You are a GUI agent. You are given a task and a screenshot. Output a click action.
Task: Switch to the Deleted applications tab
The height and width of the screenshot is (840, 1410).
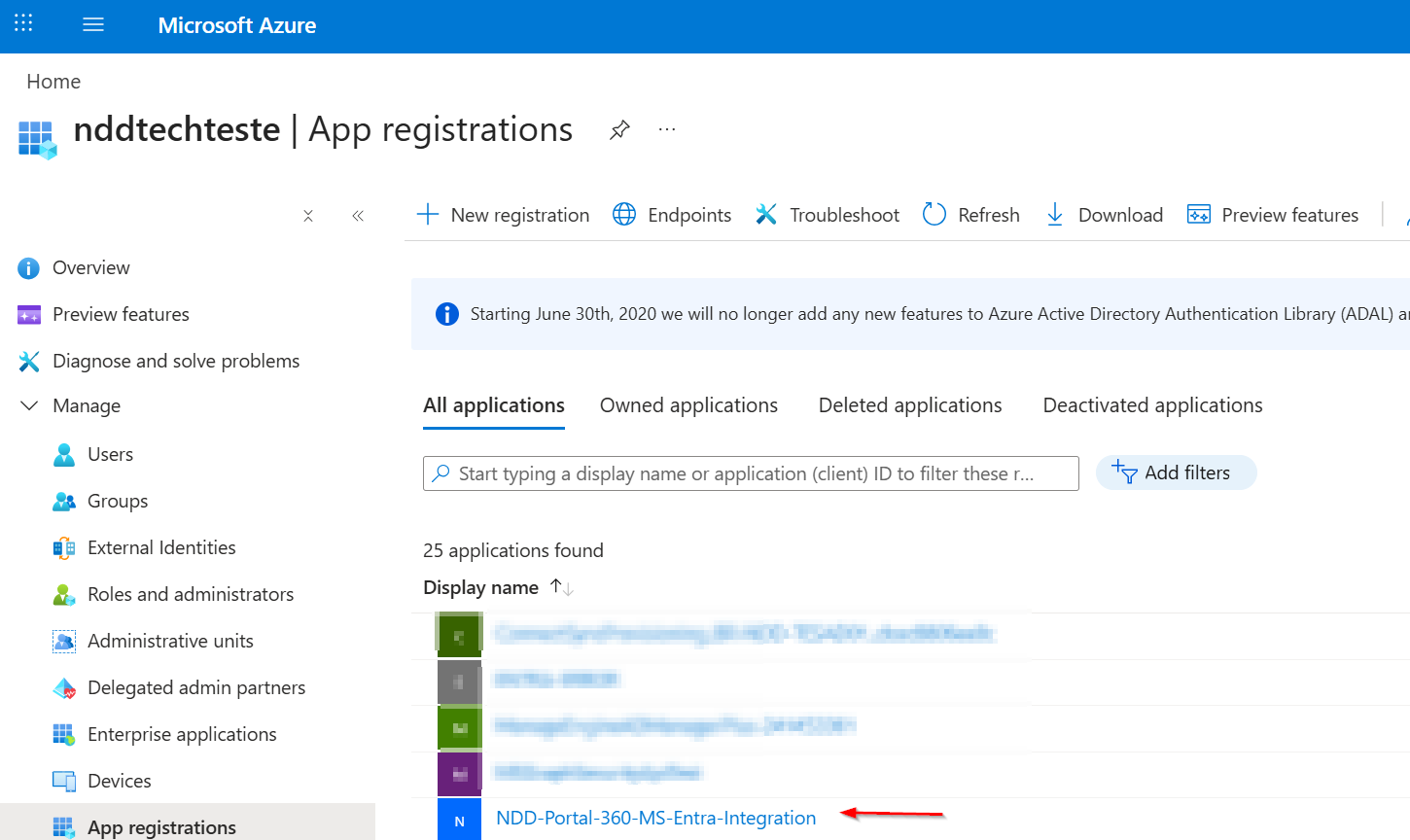click(910, 404)
